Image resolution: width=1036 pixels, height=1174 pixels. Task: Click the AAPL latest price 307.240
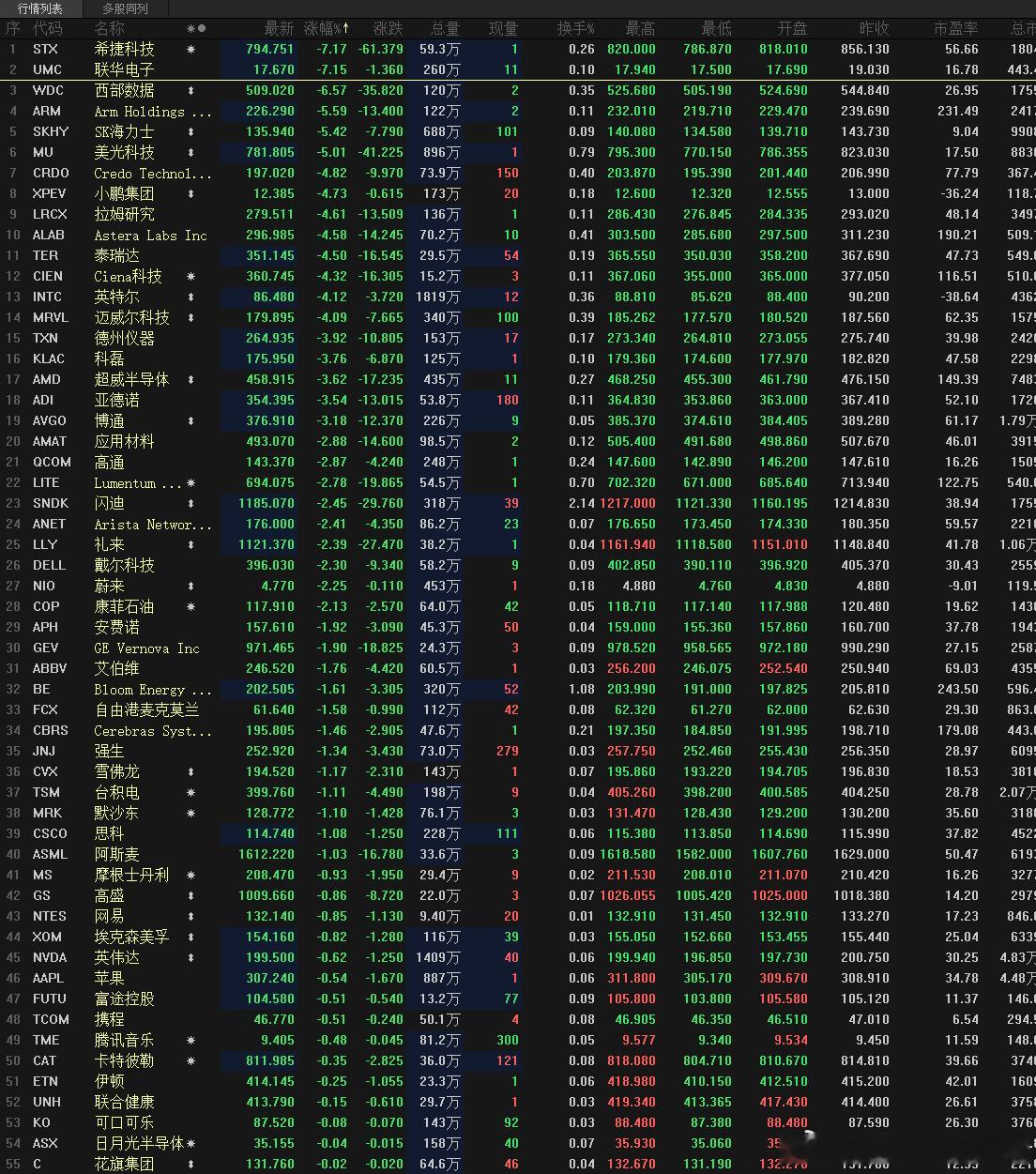pos(269,978)
